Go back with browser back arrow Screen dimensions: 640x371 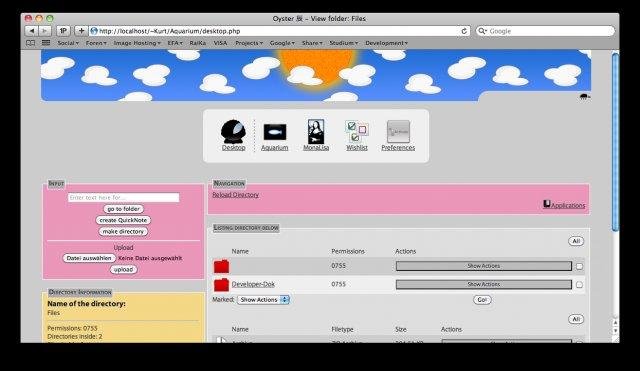31,31
